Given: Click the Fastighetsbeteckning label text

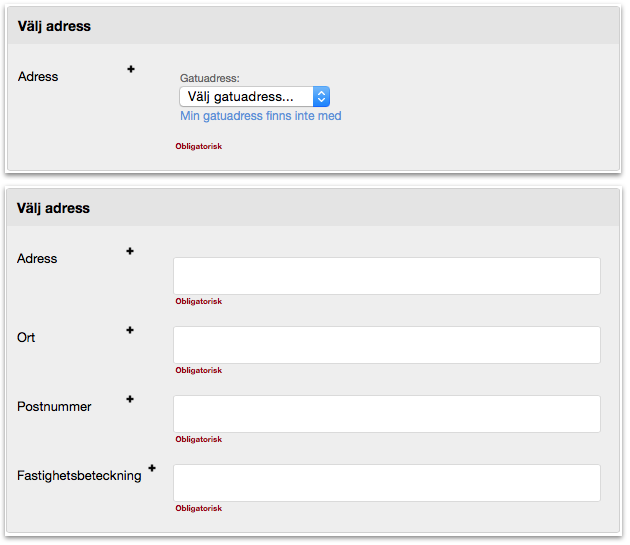Looking at the screenshot, I should point(79,476).
